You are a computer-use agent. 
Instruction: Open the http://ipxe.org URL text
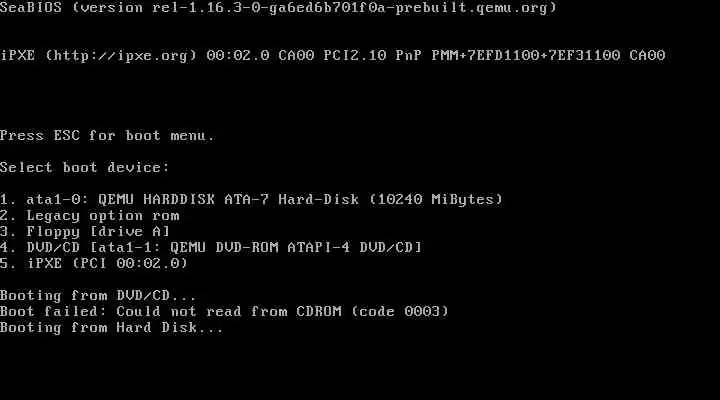tap(121, 56)
